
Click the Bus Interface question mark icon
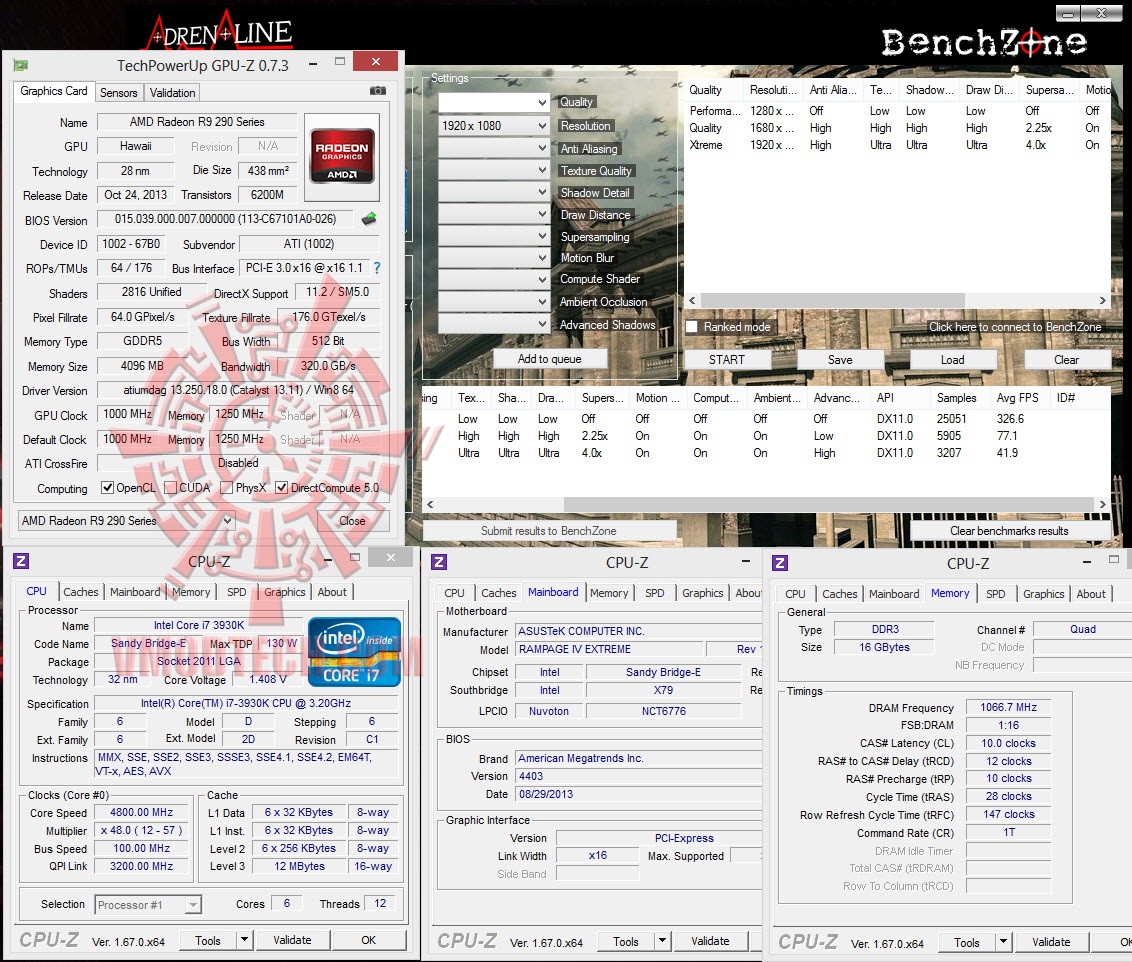(377, 268)
